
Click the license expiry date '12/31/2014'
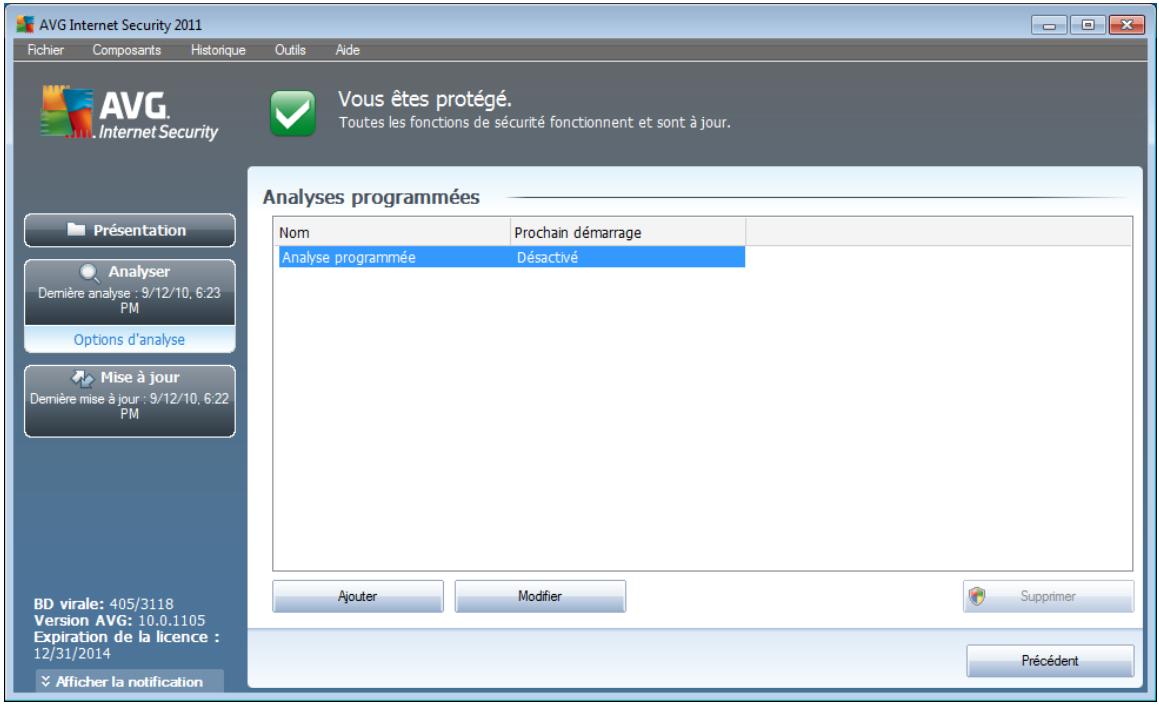[72, 654]
